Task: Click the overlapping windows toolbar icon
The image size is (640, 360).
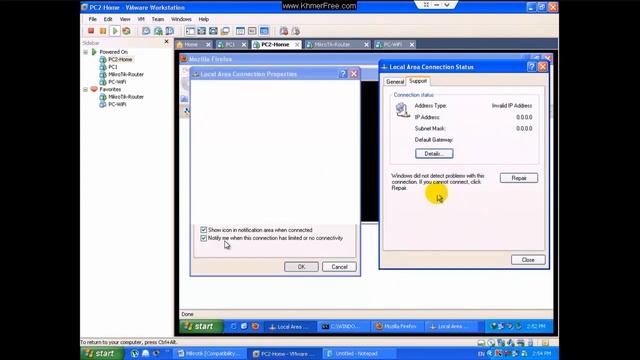Action: 225,31
